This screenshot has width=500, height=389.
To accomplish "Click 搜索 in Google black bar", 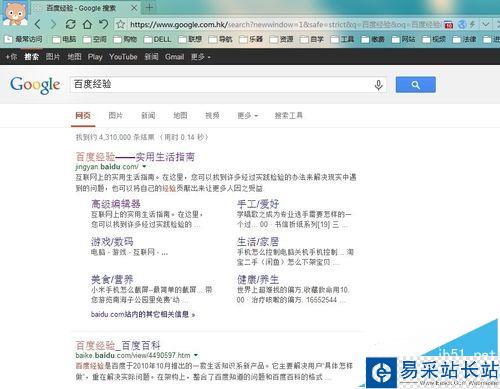I will click(x=31, y=57).
